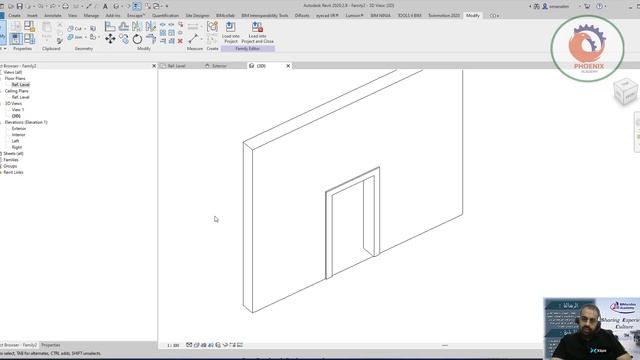Select the Move tool in Modify panel

(x=110, y=39)
